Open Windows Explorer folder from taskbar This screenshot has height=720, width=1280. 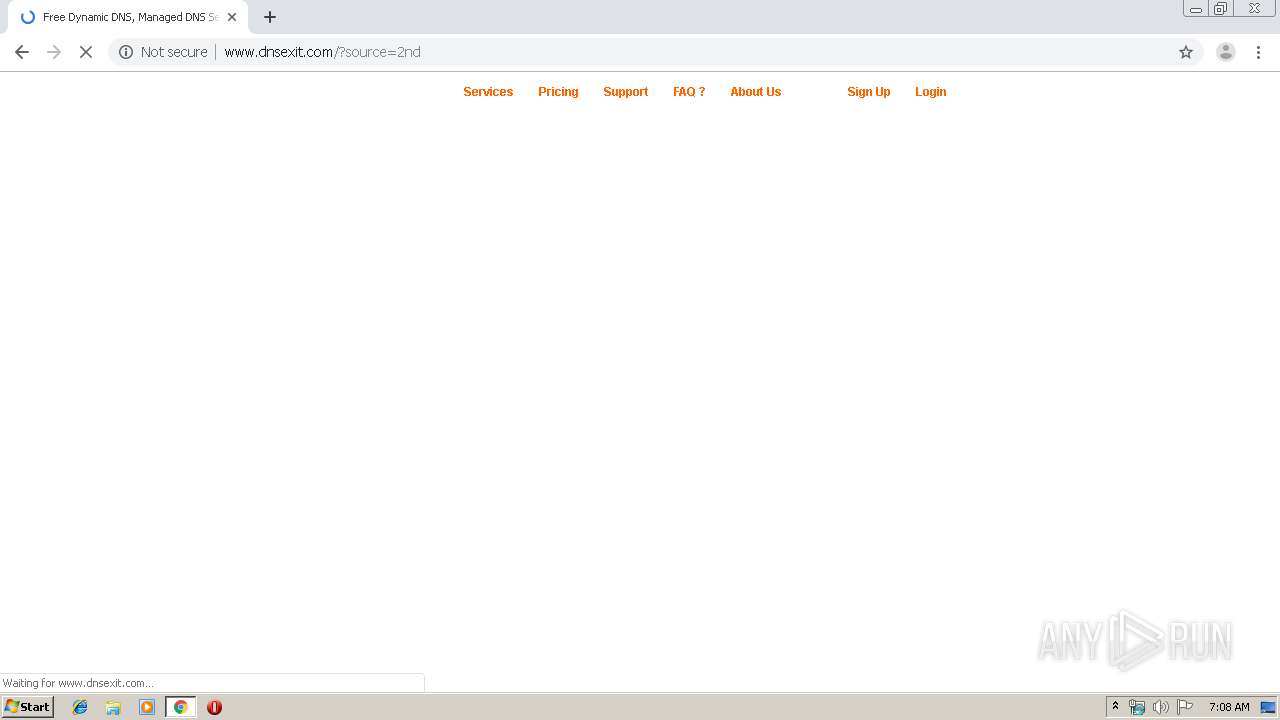tap(113, 707)
